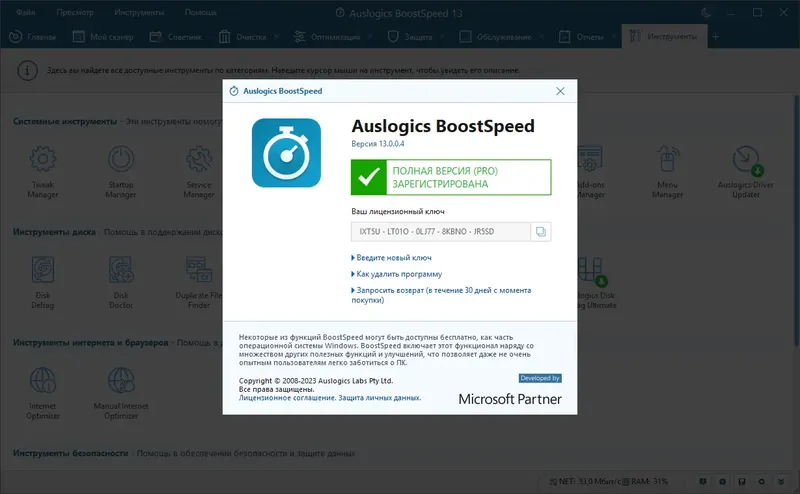
Task: Switch to the Мой сканер tab
Action: point(103,37)
